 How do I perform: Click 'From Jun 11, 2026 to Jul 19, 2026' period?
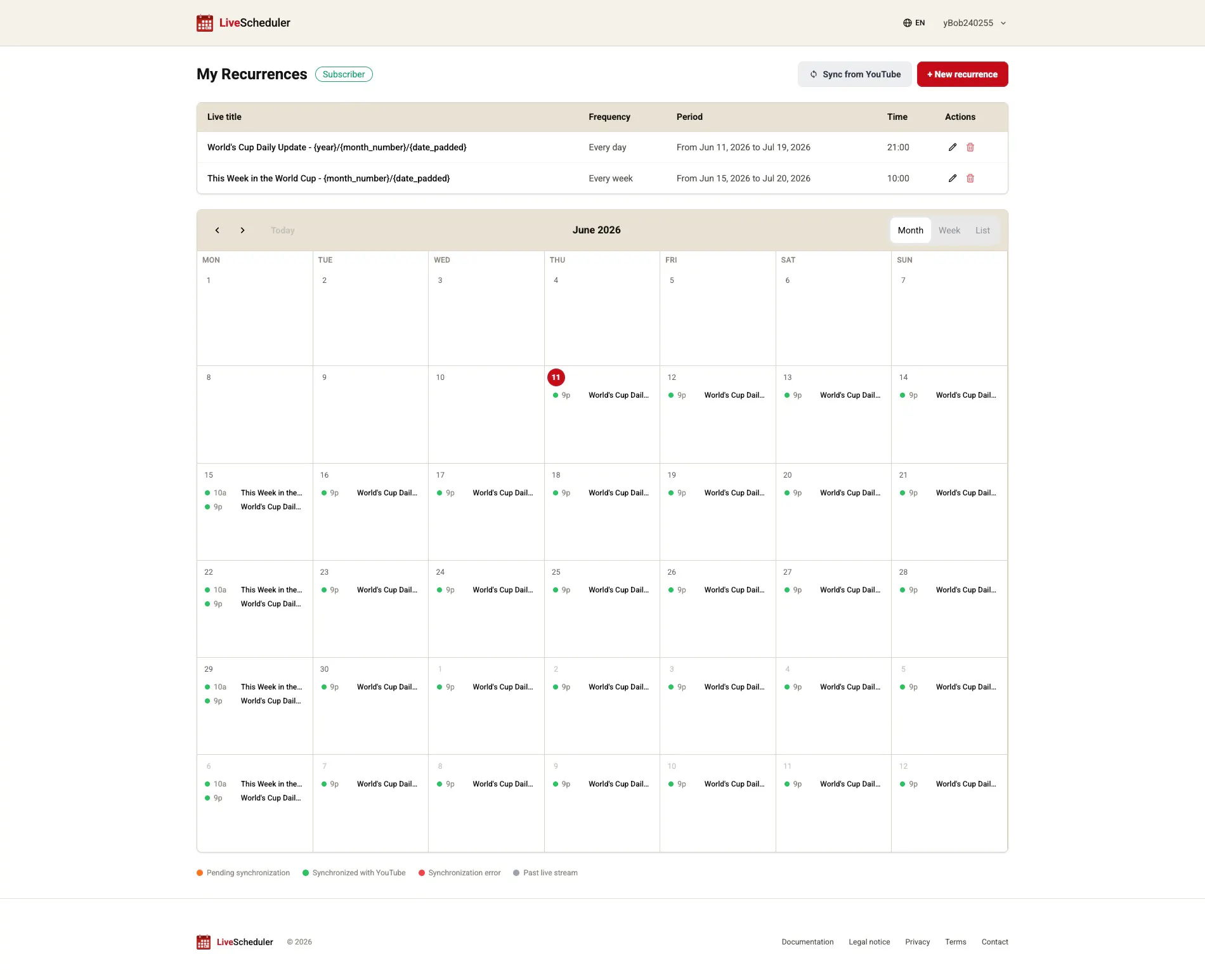743,147
